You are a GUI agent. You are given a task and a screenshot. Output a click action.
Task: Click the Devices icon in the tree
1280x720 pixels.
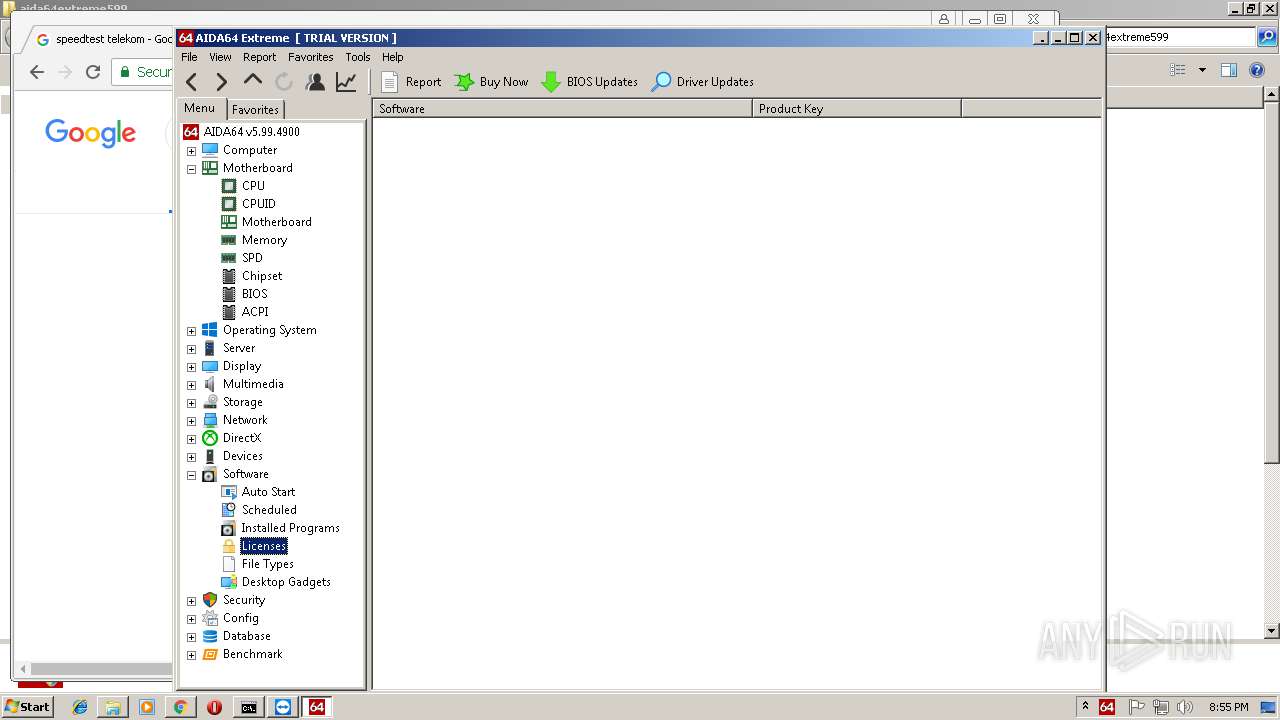tap(210, 456)
